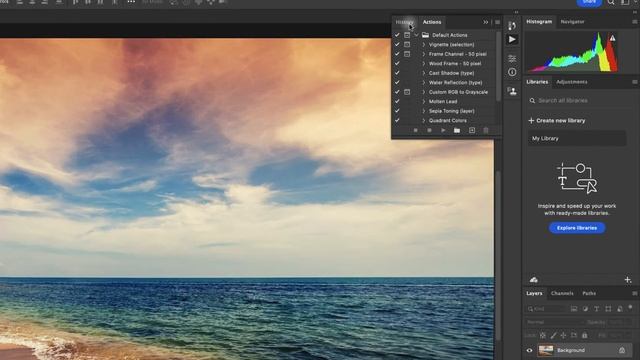Open the Properties panel dock icon

(512, 58)
